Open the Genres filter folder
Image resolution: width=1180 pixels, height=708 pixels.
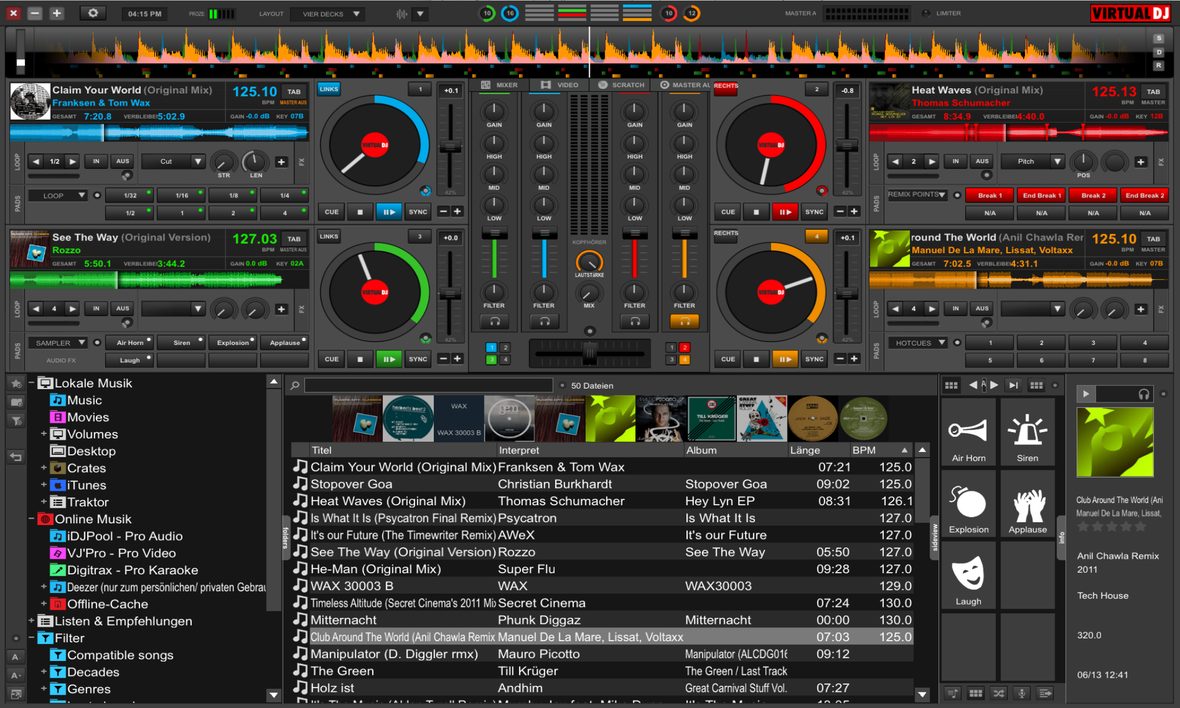[89, 688]
